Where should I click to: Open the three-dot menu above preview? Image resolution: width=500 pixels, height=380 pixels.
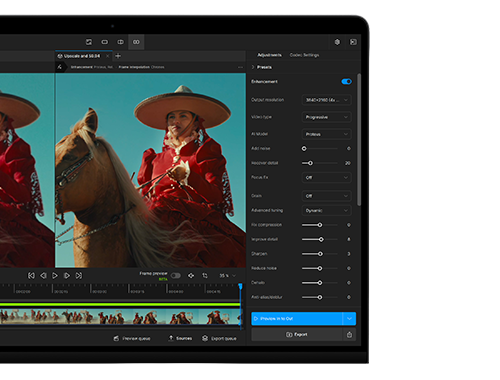[x=240, y=67]
